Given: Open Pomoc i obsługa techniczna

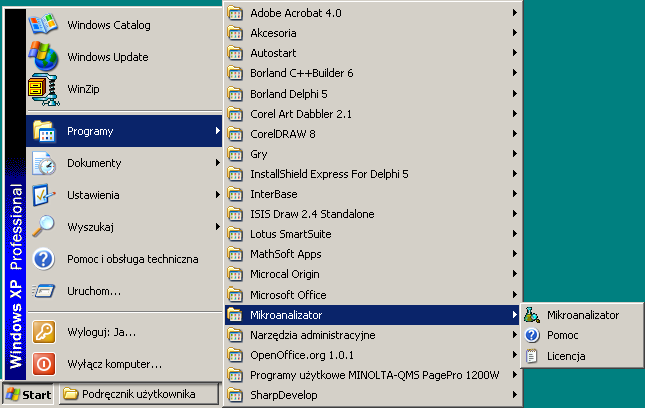Looking at the screenshot, I should (x=124, y=259).
